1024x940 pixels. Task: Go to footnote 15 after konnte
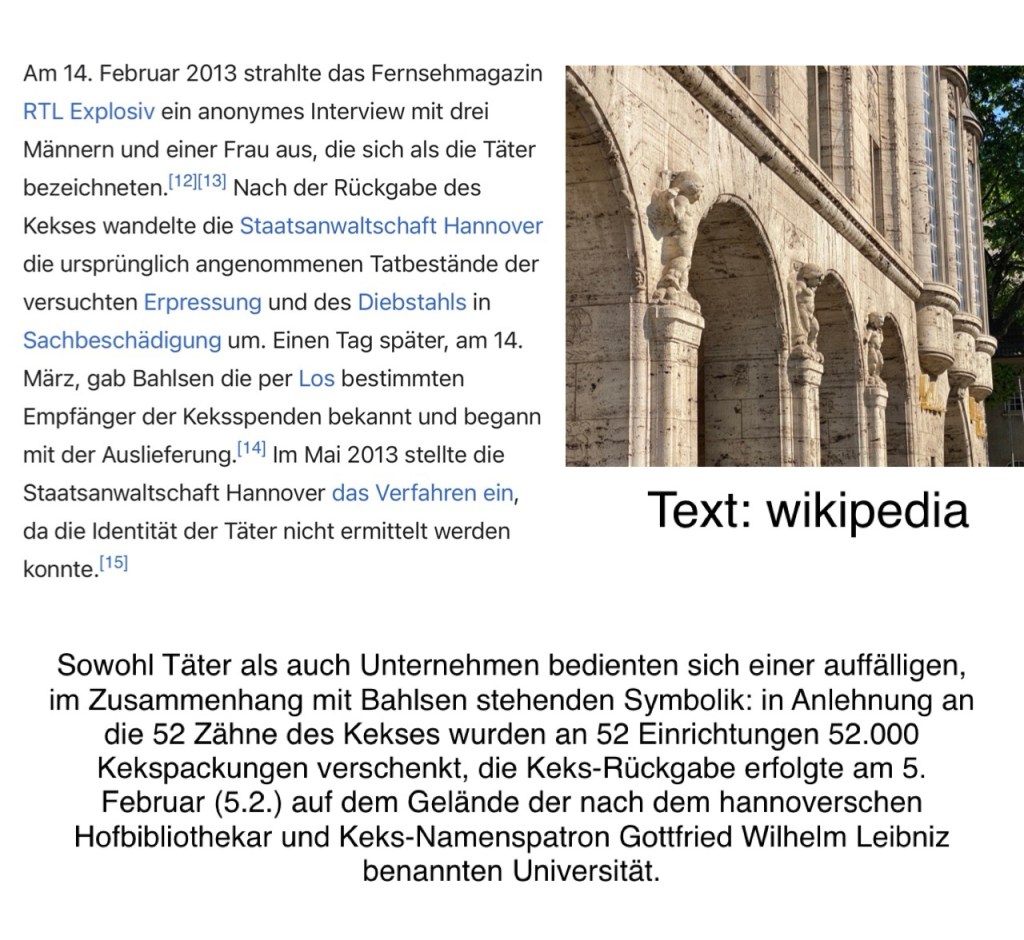[114, 563]
